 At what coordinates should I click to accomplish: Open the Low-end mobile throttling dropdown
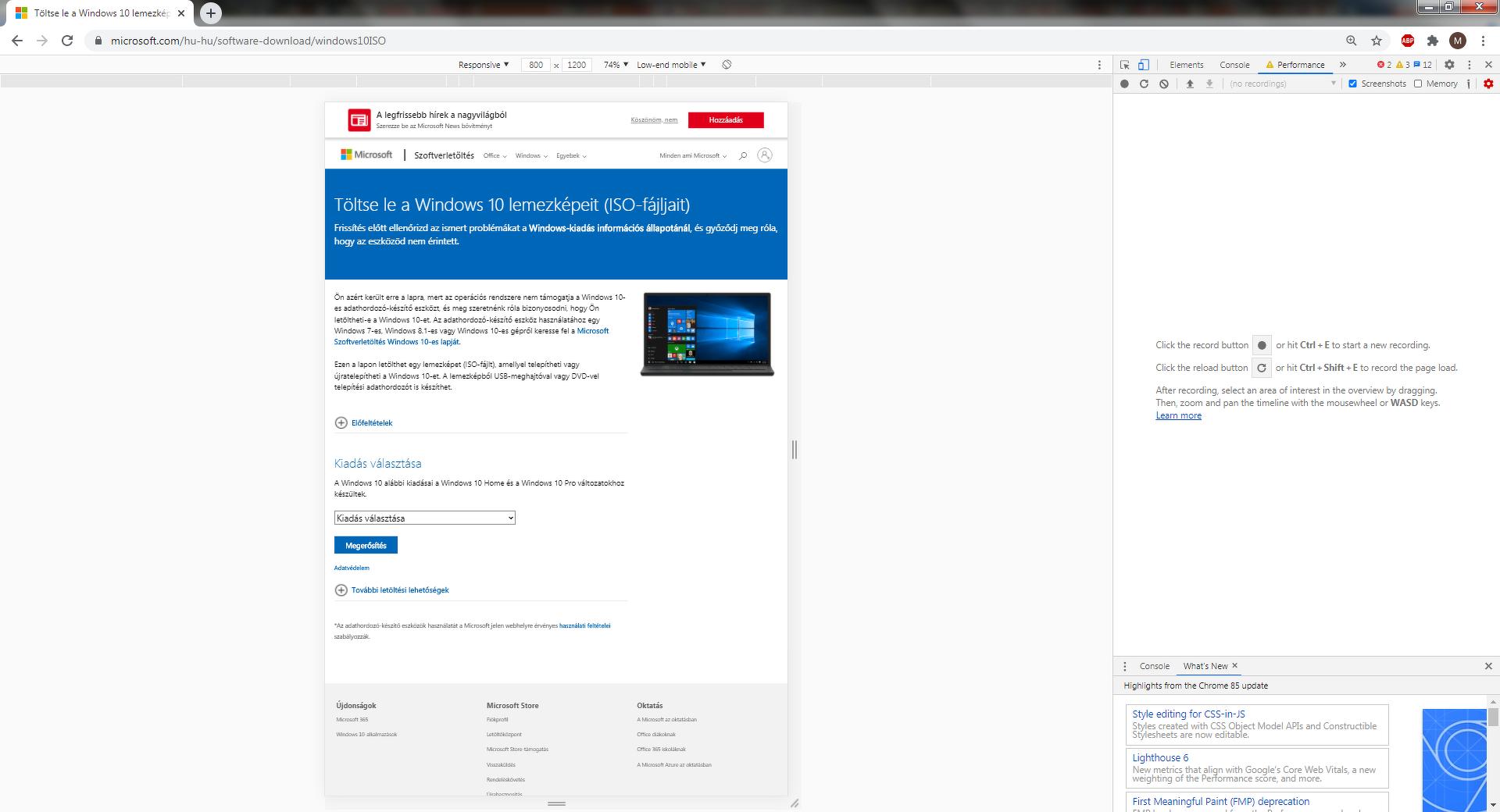[x=671, y=65]
